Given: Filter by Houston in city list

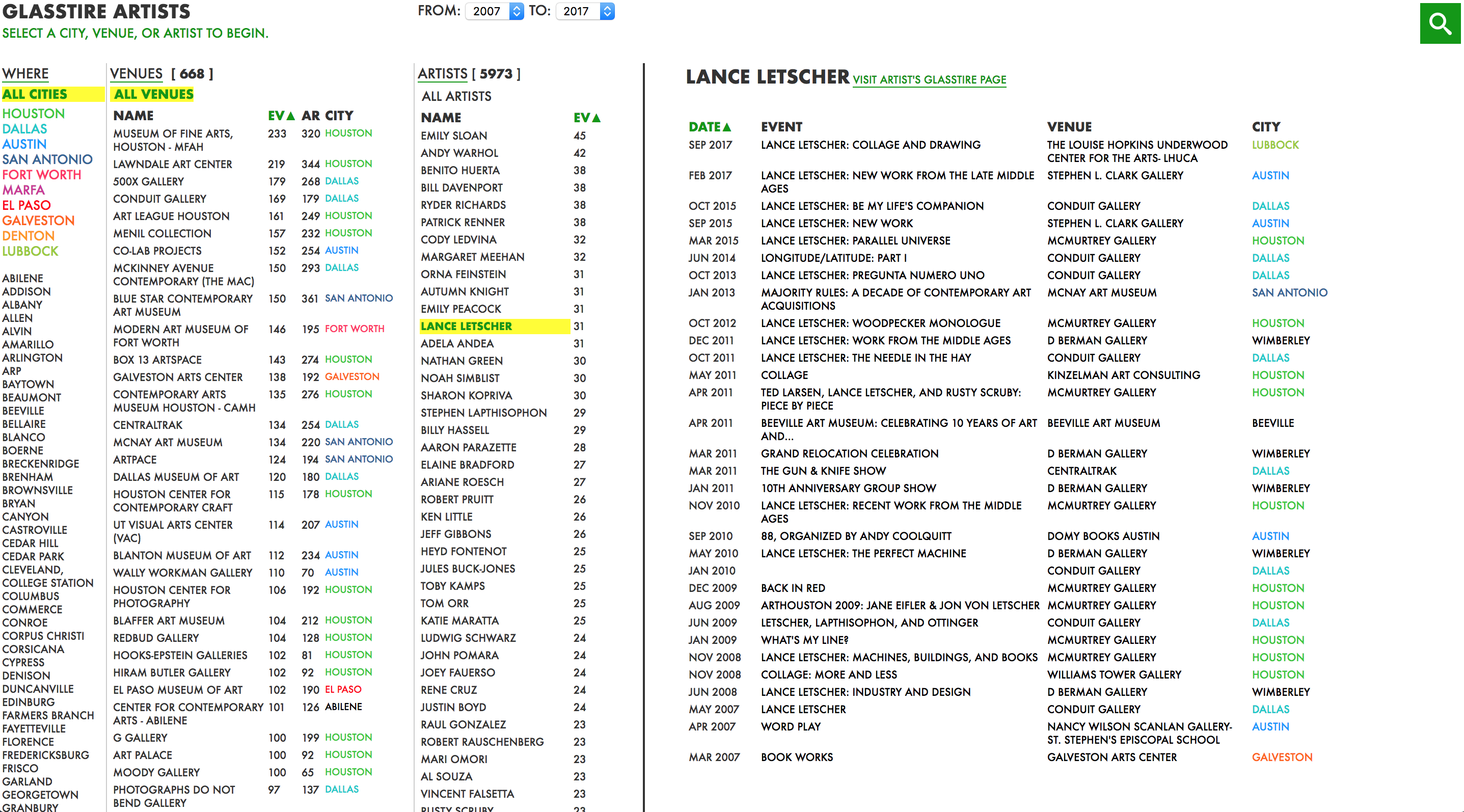Looking at the screenshot, I should (x=34, y=114).
